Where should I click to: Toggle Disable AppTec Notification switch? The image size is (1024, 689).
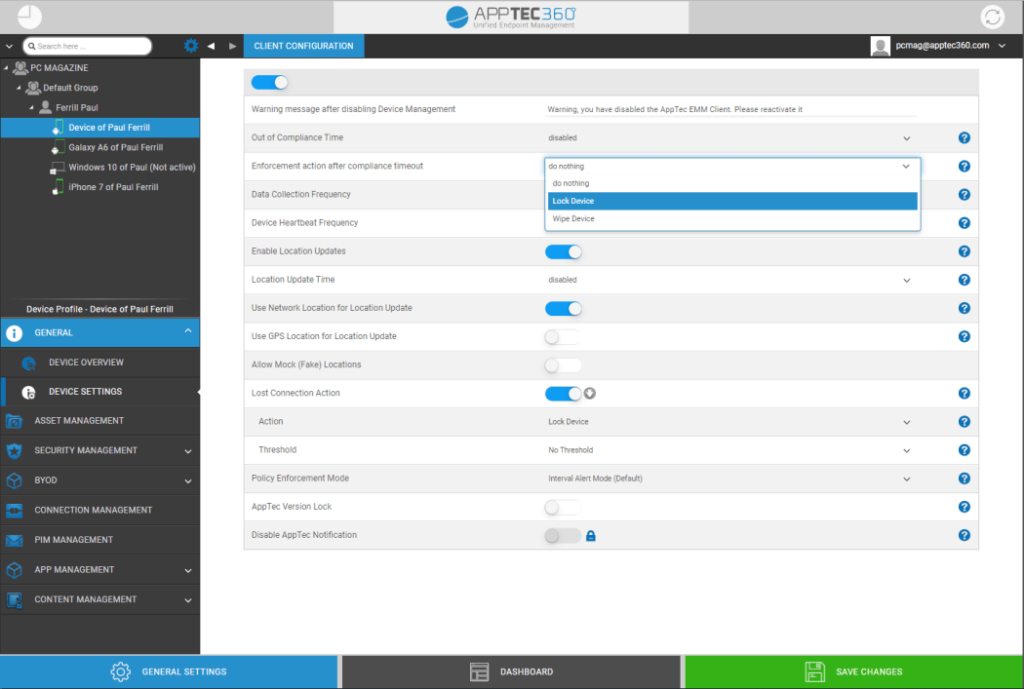(x=563, y=536)
